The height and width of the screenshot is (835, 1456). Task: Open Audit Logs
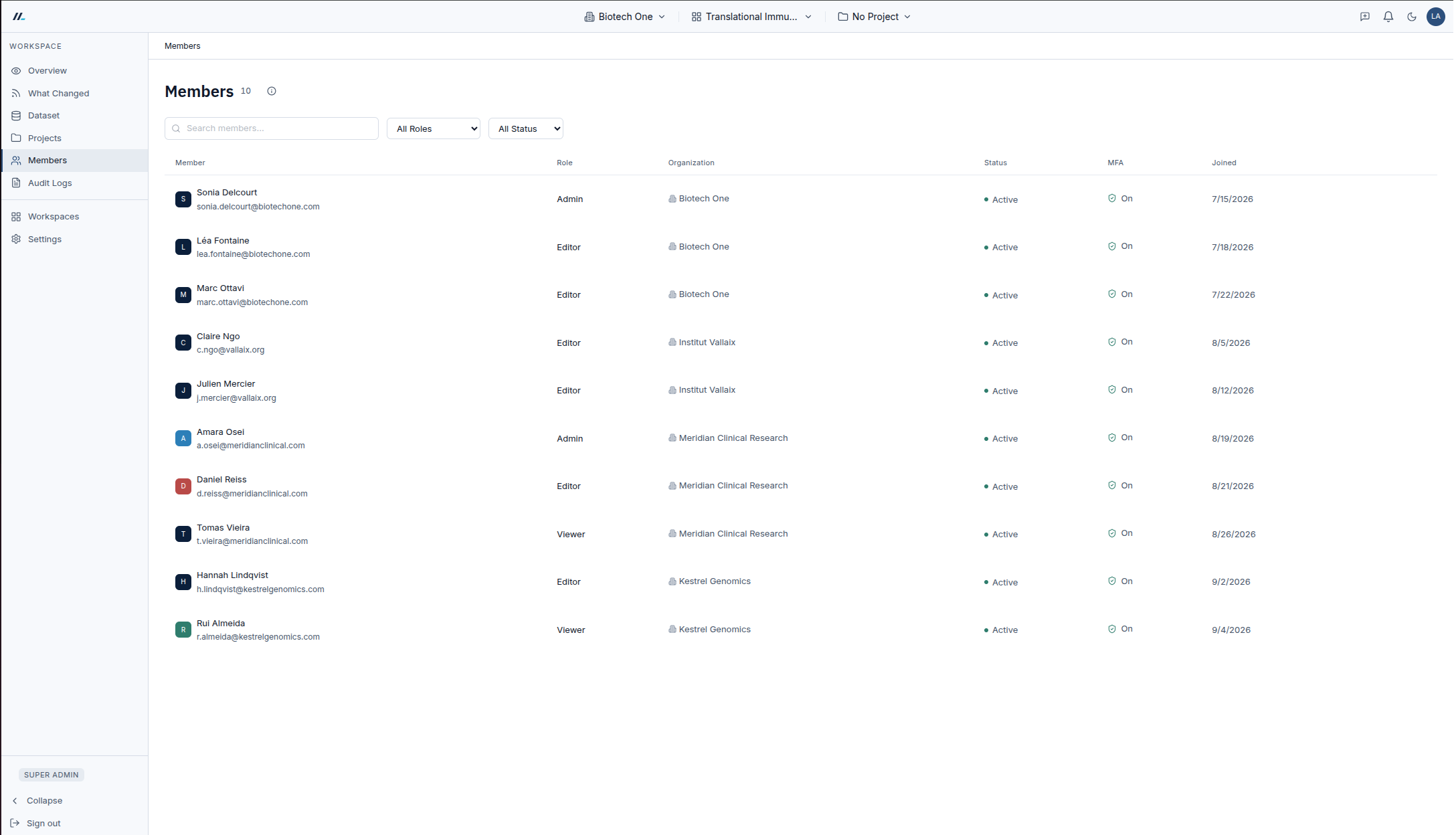point(74,183)
